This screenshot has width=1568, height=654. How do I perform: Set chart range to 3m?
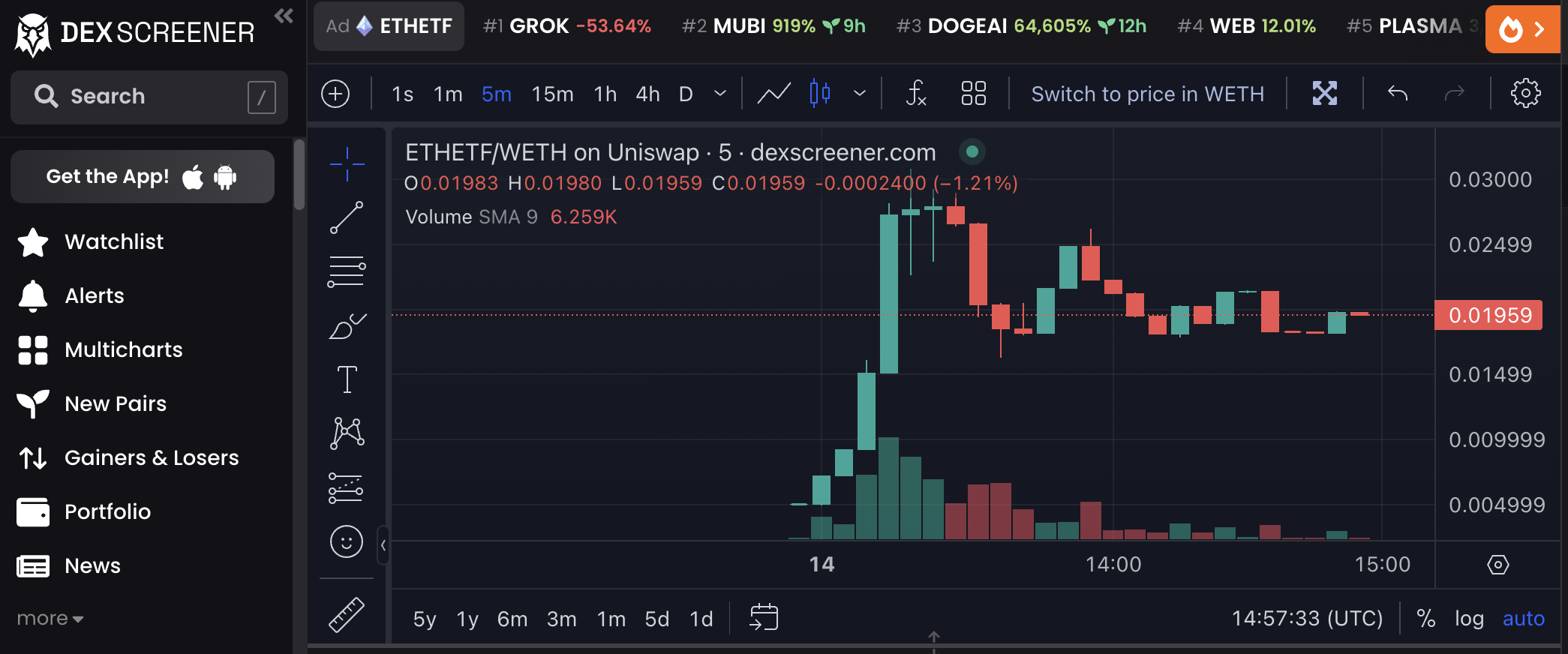[562, 619]
